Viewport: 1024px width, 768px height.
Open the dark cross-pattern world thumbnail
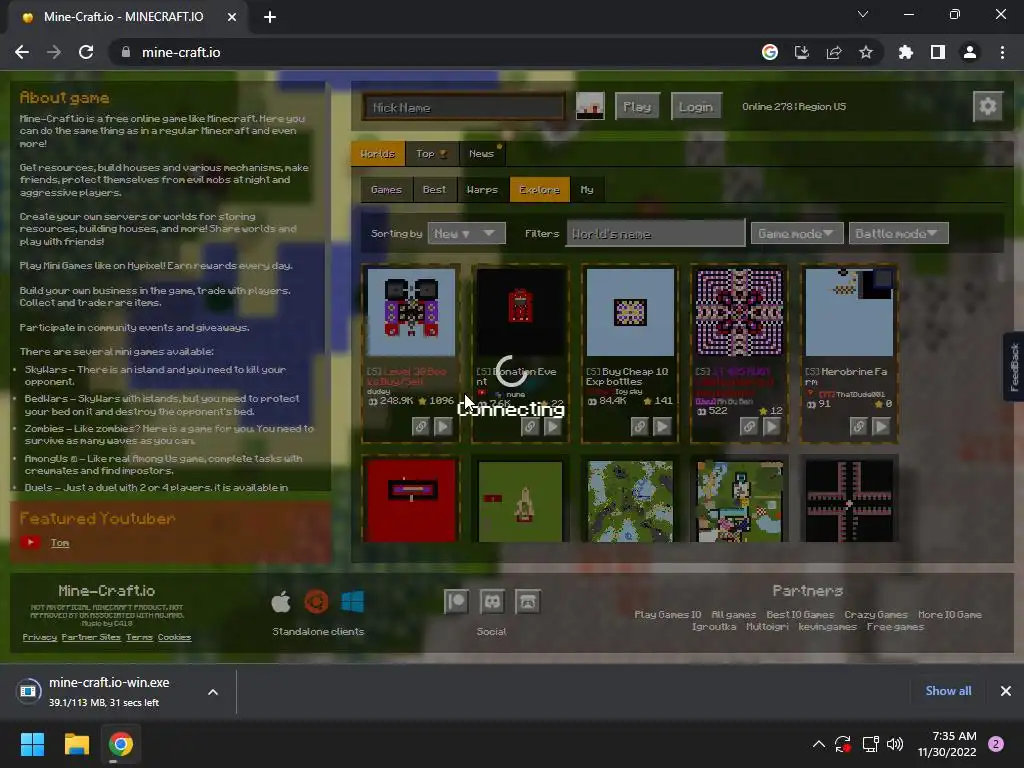(849, 500)
